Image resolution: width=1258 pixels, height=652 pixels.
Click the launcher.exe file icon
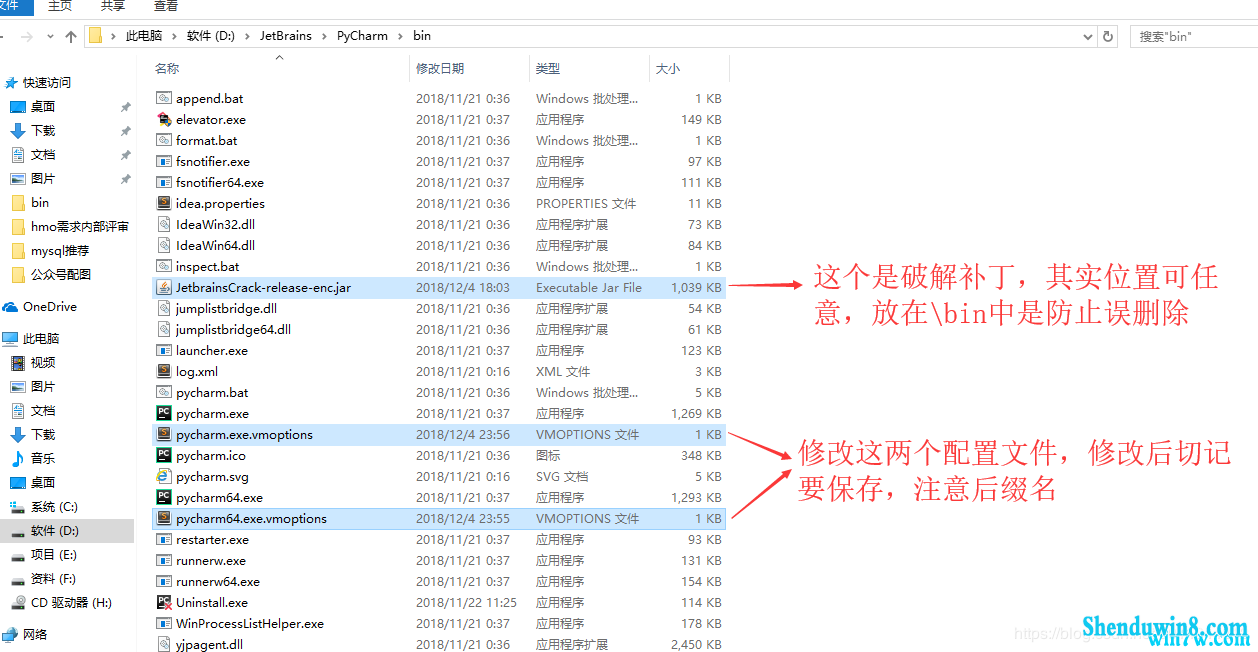click(164, 350)
